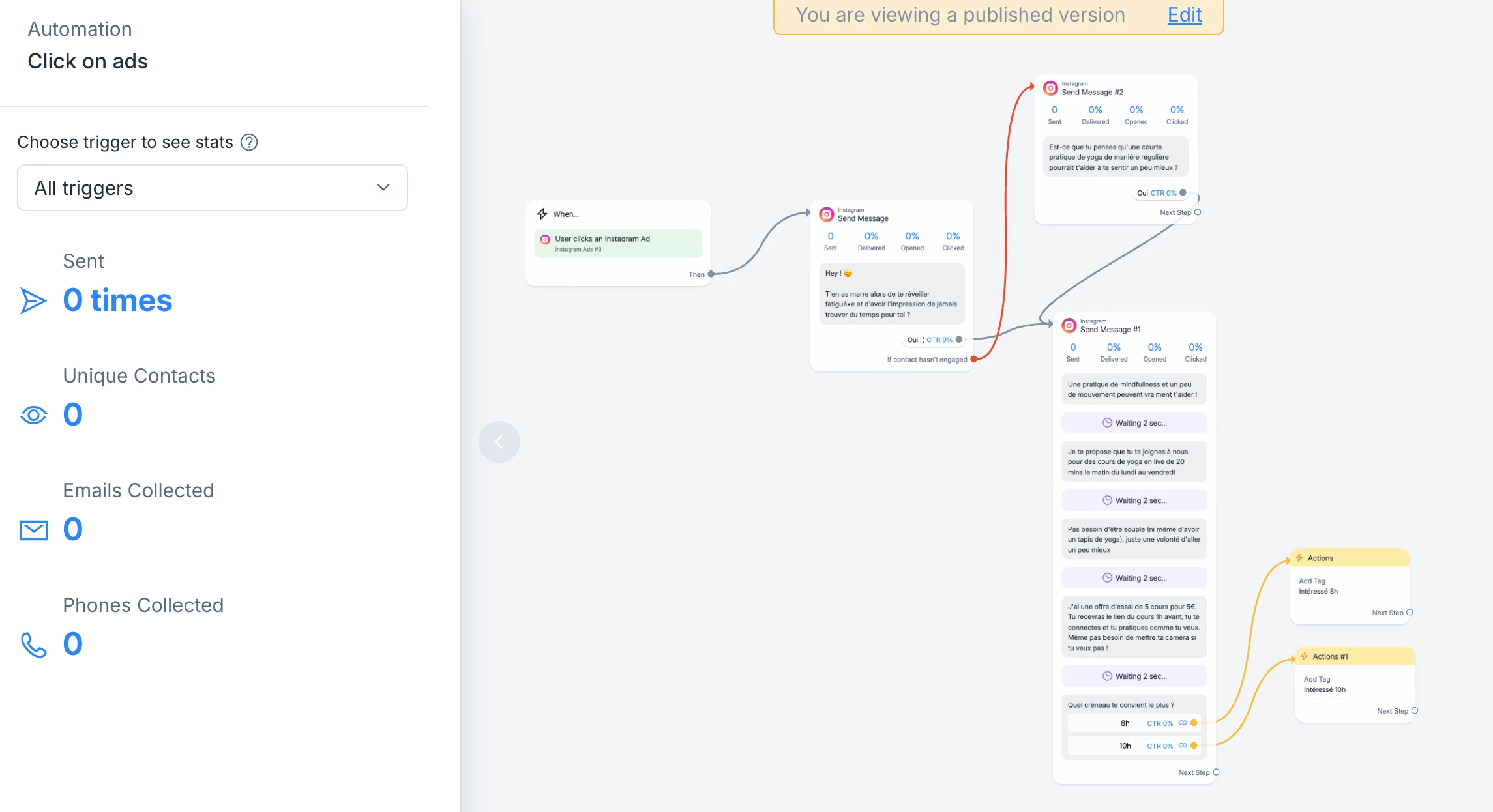The image size is (1493, 812).
Task: Click the Unique Contacts eye icon
Action: [x=33, y=415]
